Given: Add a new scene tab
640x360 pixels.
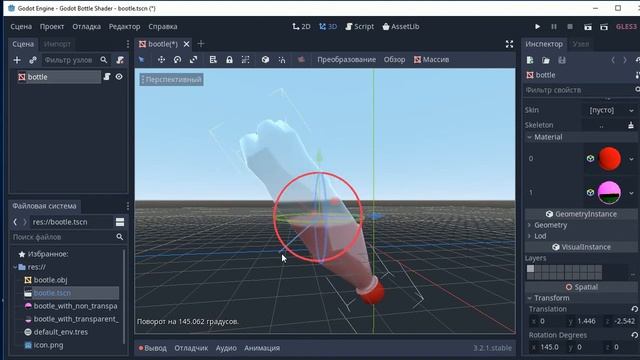Looking at the screenshot, I should (x=201, y=44).
